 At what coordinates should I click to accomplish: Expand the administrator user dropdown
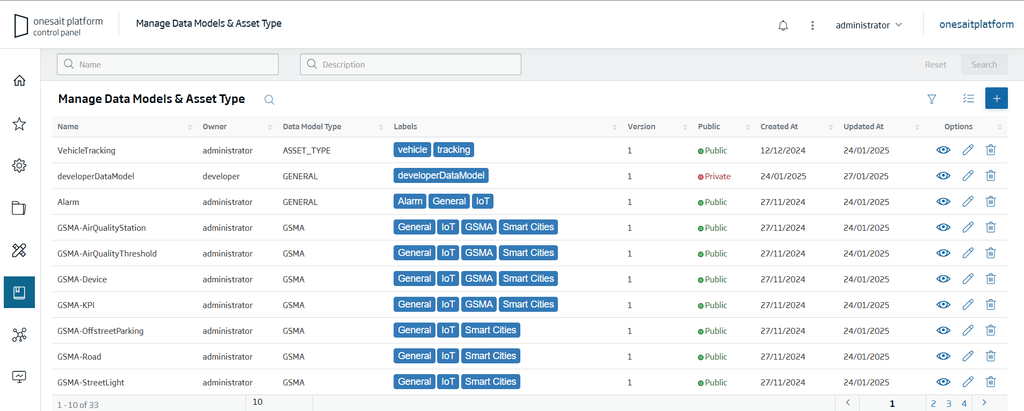click(869, 25)
